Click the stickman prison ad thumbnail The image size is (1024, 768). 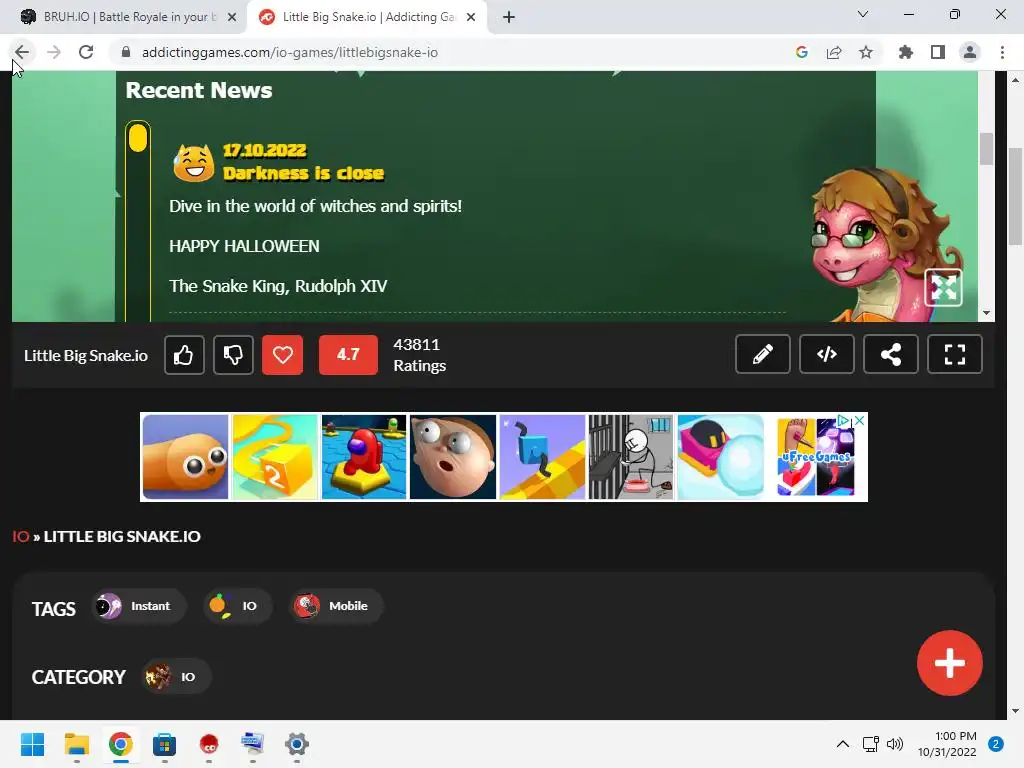pyautogui.click(x=631, y=456)
